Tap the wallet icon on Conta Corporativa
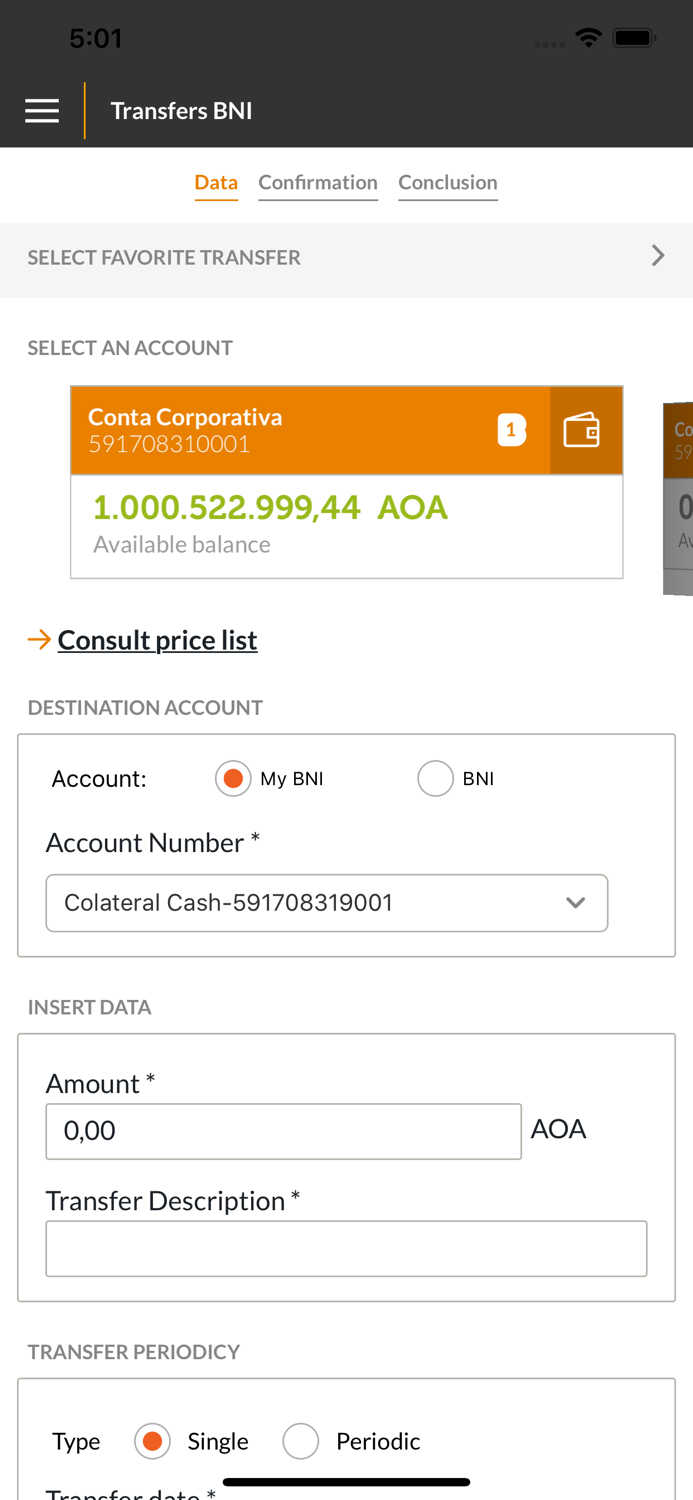The height and width of the screenshot is (1500, 693). [x=582, y=430]
